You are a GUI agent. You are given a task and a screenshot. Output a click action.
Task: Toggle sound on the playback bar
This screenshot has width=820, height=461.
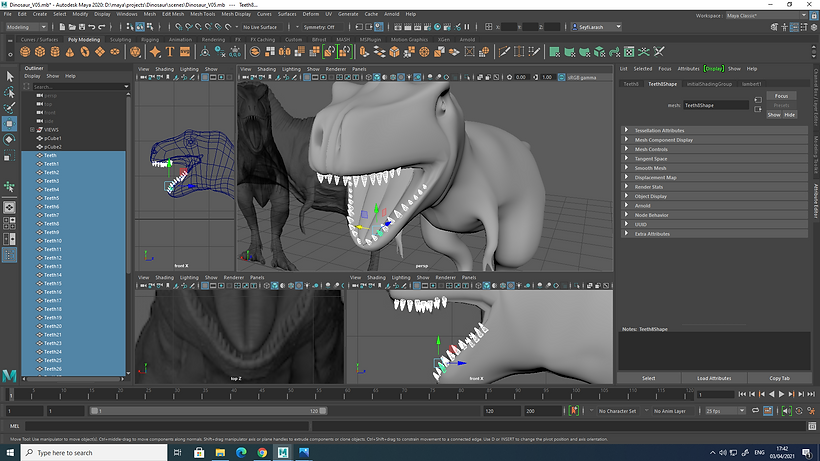pos(787,411)
